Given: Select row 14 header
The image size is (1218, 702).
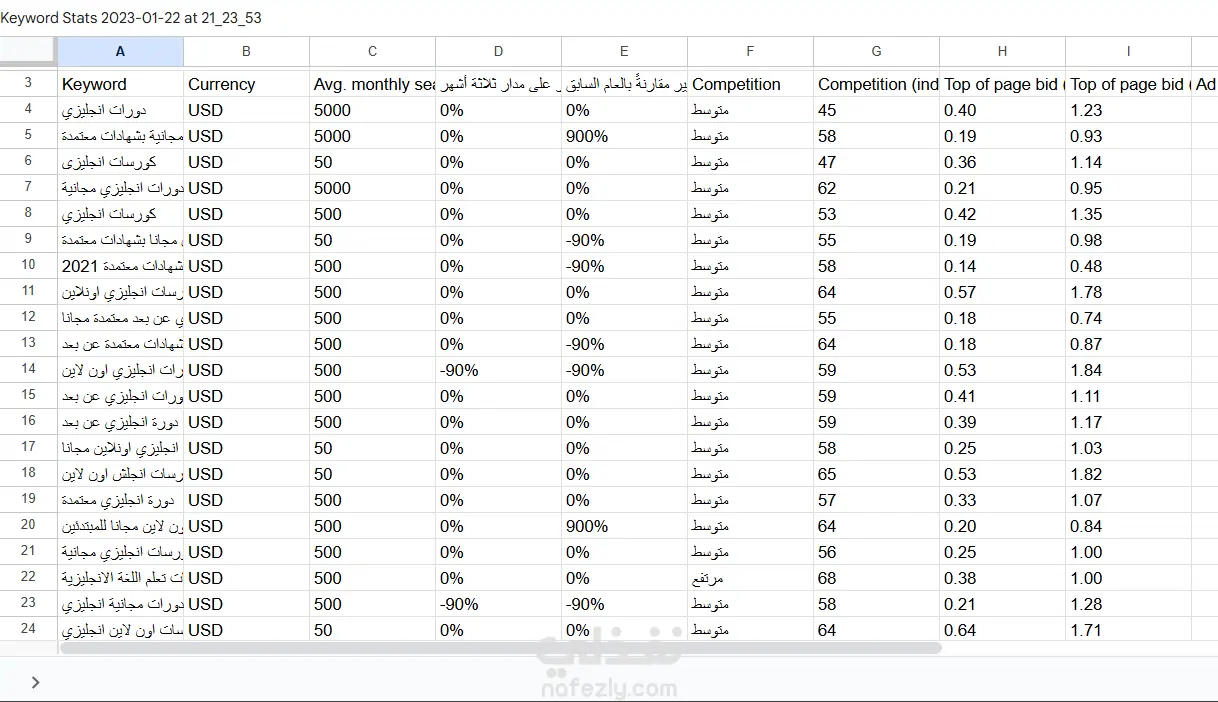Looking at the screenshot, I should point(28,370).
